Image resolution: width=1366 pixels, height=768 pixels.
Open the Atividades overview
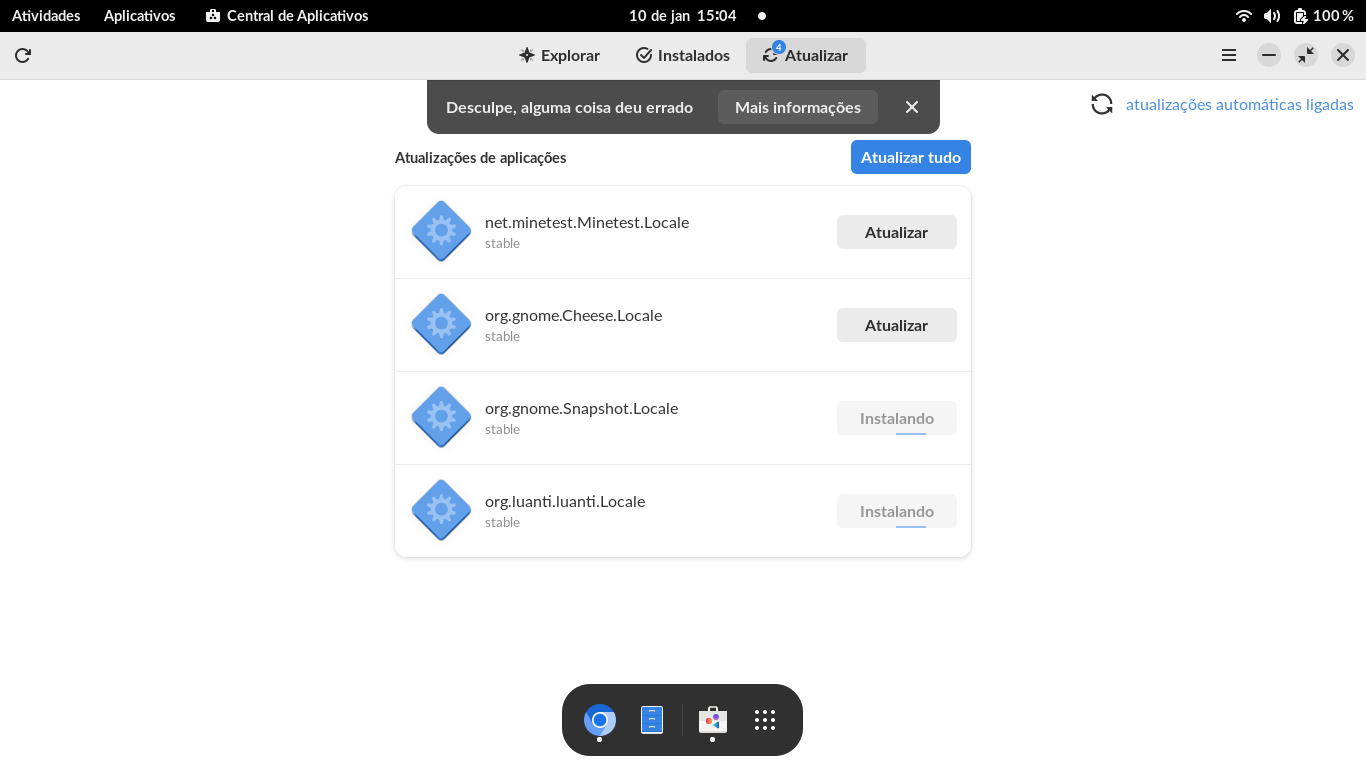click(x=46, y=16)
